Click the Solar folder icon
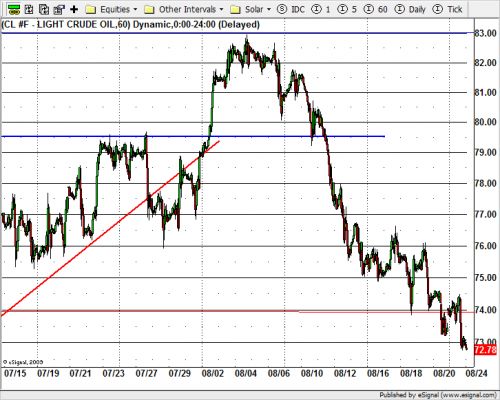Screen dimensions: 500x400 pyautogui.click(x=236, y=9)
